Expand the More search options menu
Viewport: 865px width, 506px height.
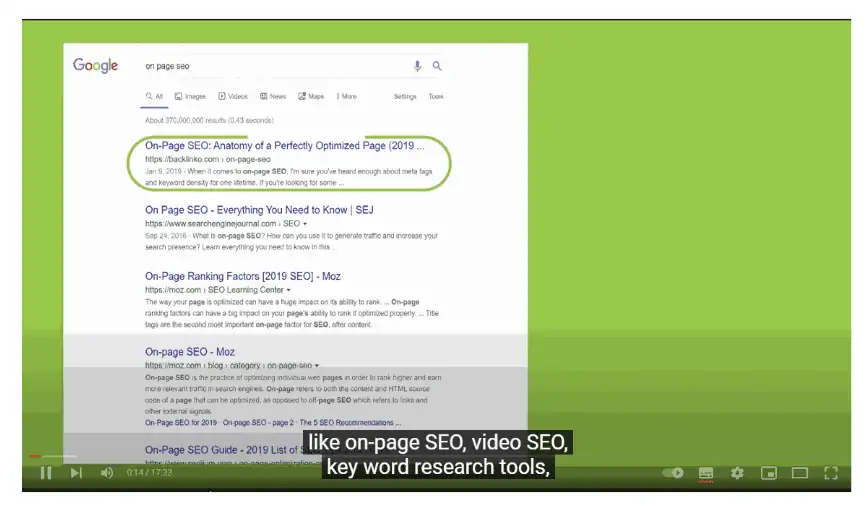(346, 97)
